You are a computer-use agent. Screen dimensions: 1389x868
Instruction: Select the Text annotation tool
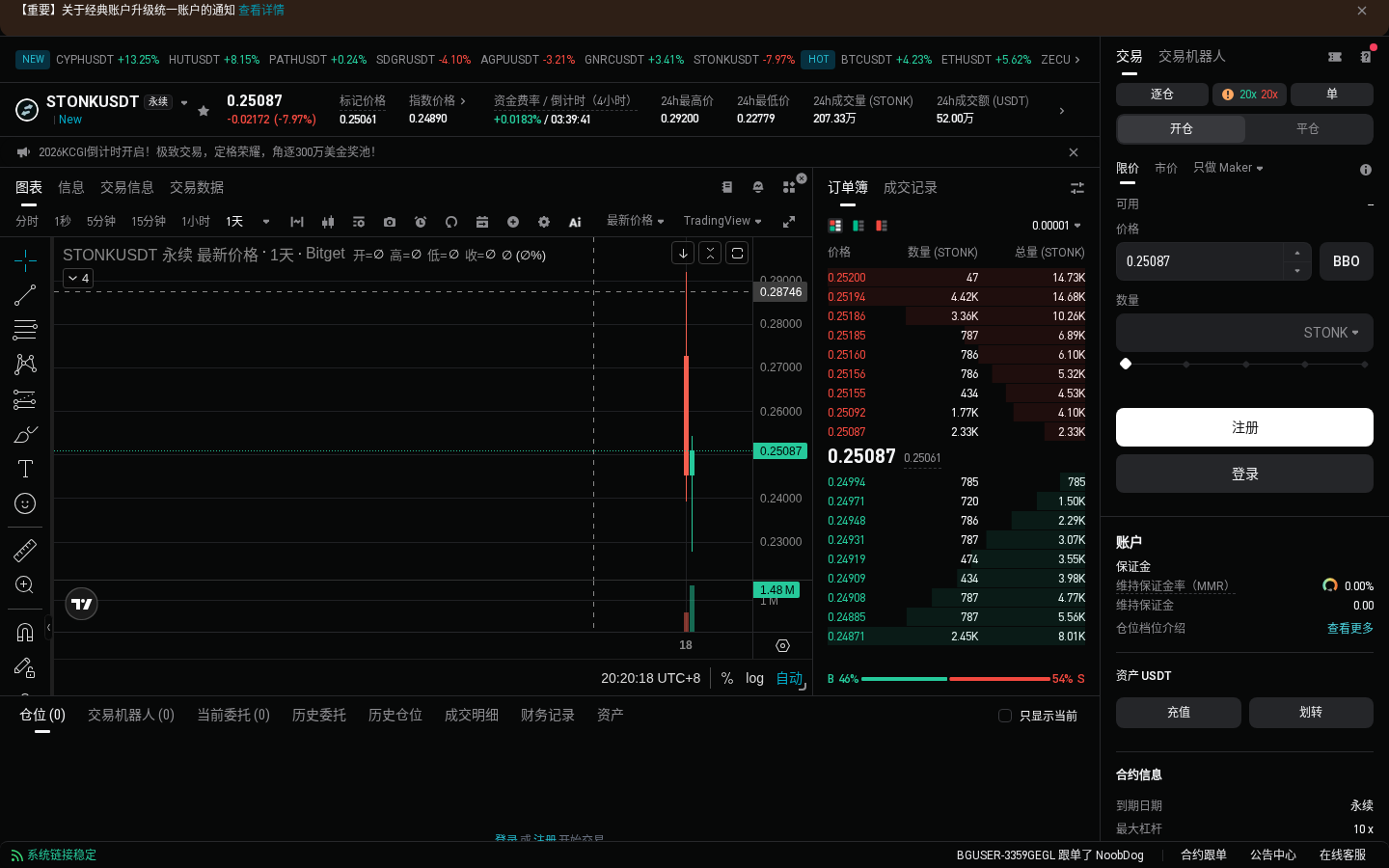coord(25,469)
